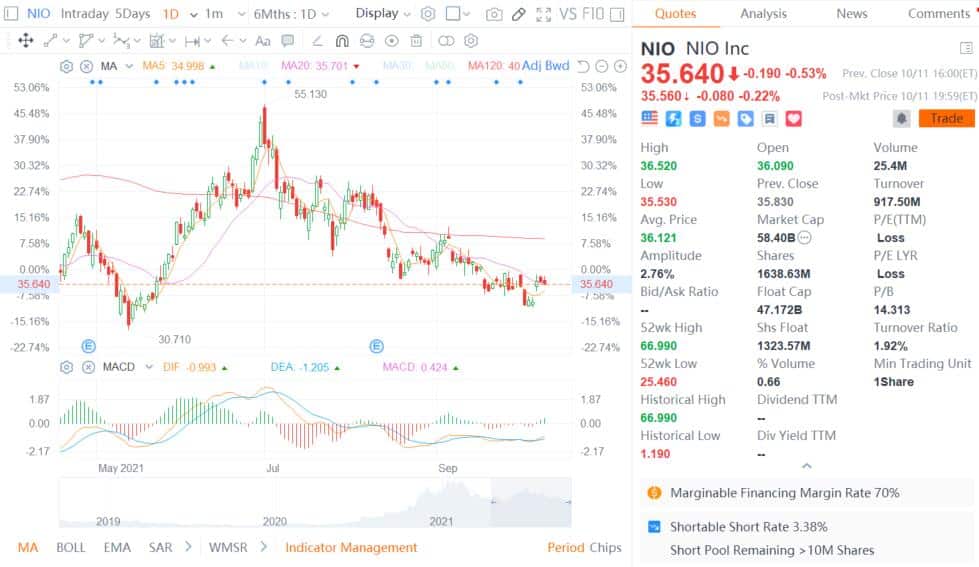Select the move/crosshair tool in drawing toolbar

[26, 41]
